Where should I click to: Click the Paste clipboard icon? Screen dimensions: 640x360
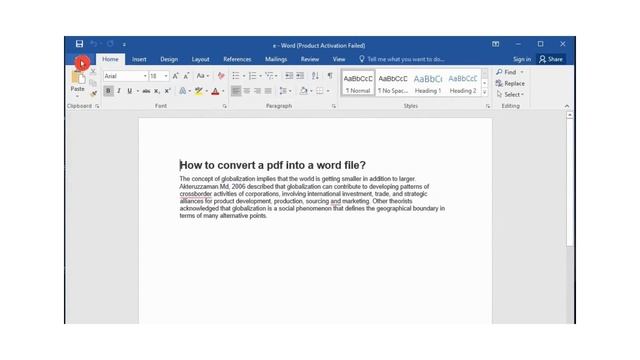pos(78,77)
